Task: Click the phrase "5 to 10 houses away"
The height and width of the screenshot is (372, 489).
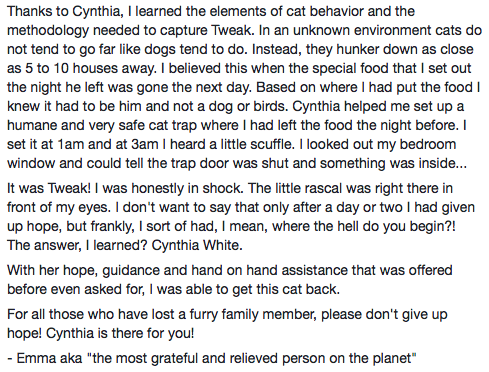Action: [x=90, y=69]
